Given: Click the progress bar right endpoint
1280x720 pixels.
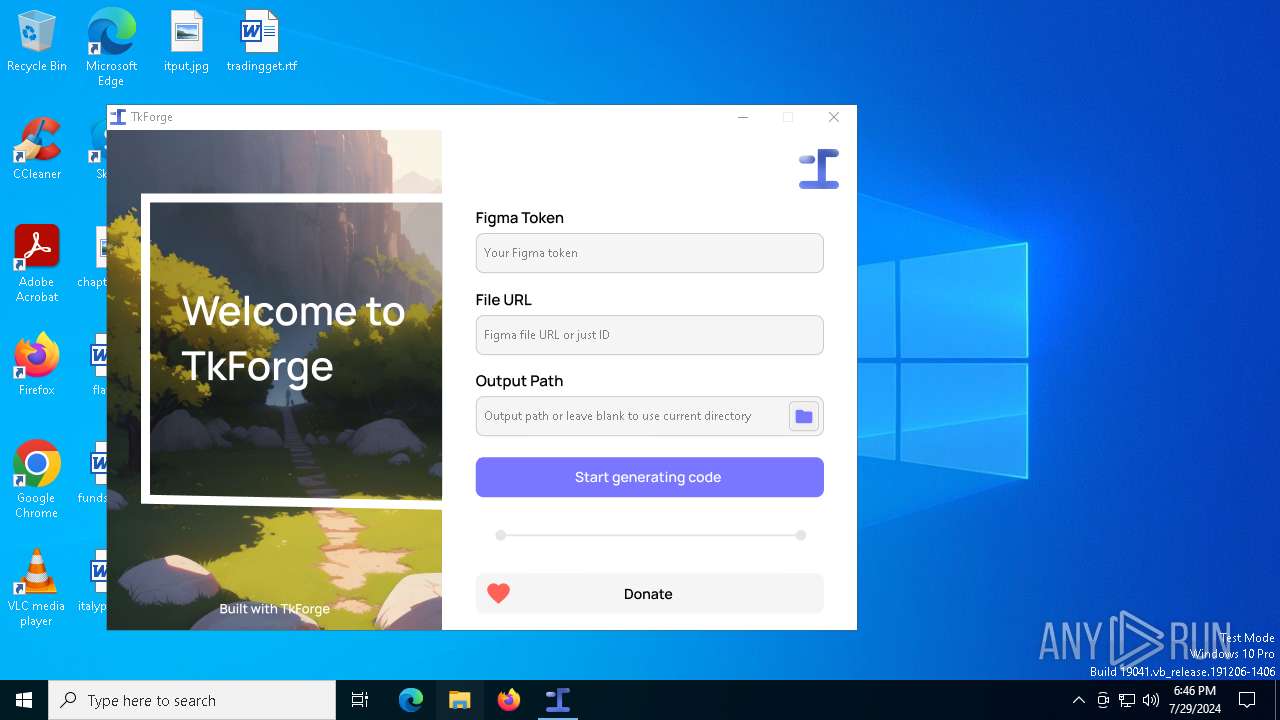Looking at the screenshot, I should 801,535.
